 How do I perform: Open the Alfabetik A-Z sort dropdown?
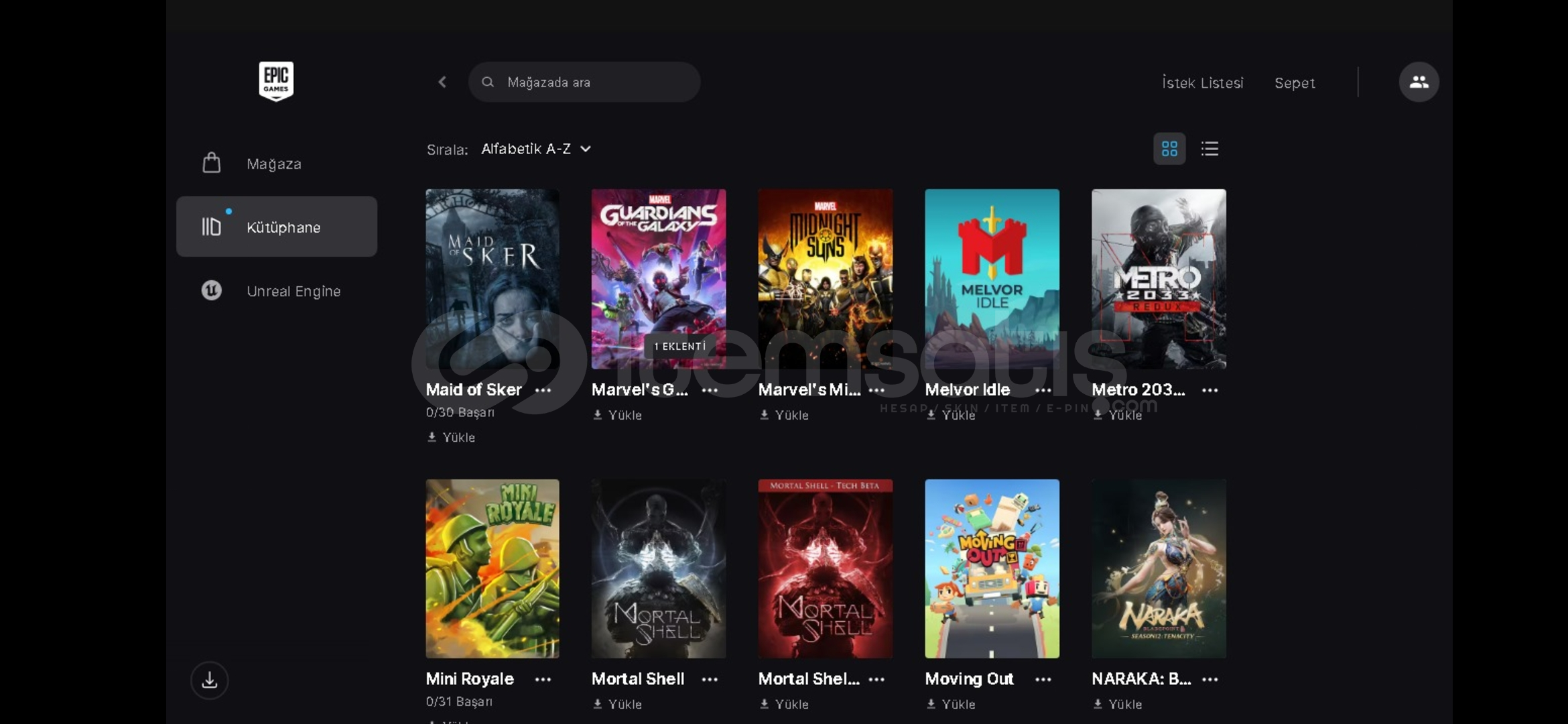pyautogui.click(x=536, y=149)
